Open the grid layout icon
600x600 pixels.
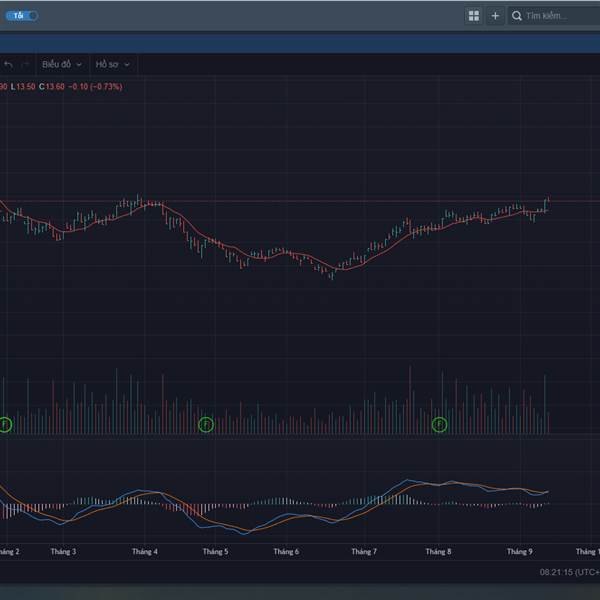coord(474,16)
